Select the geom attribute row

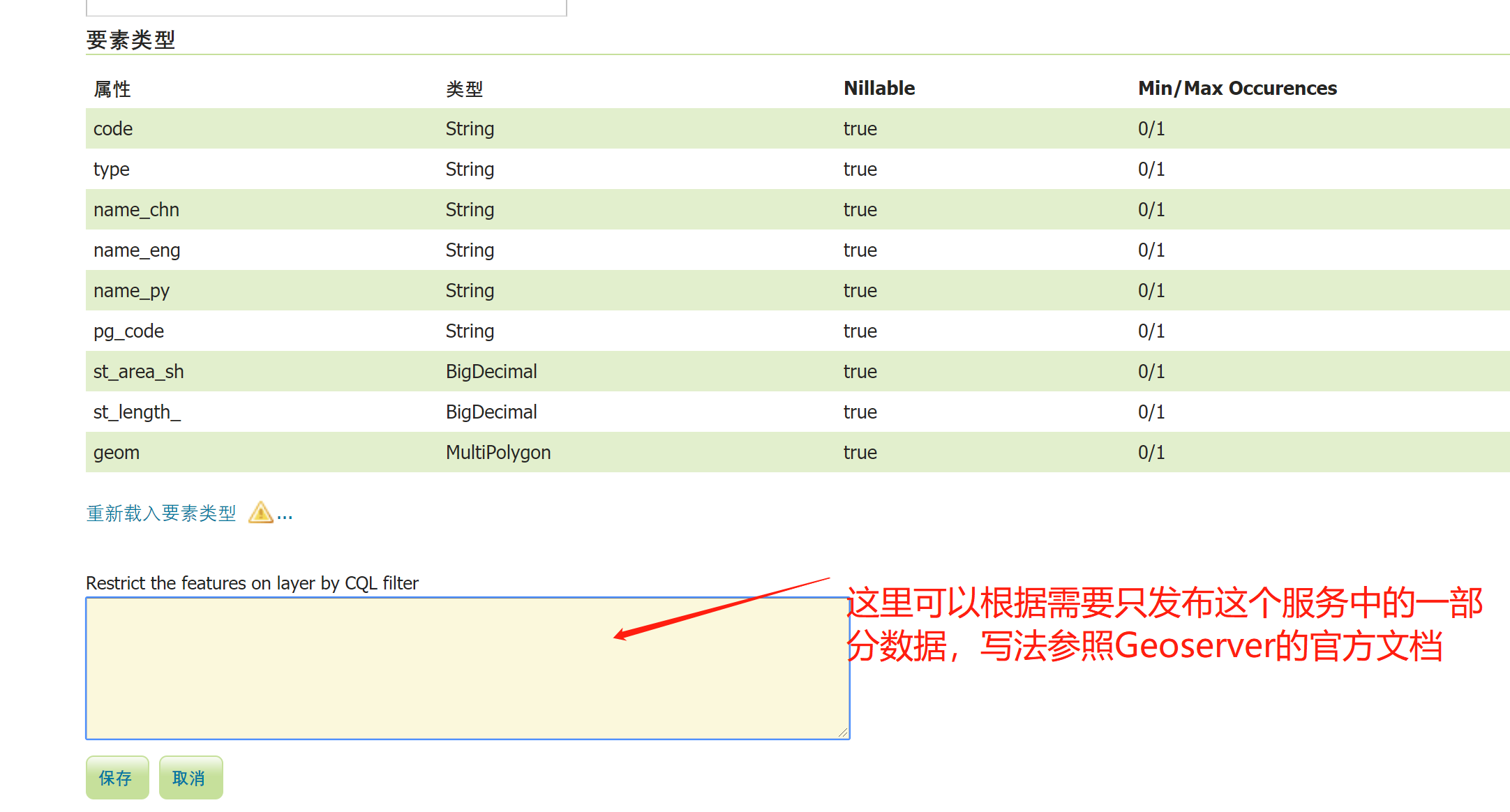(x=117, y=453)
